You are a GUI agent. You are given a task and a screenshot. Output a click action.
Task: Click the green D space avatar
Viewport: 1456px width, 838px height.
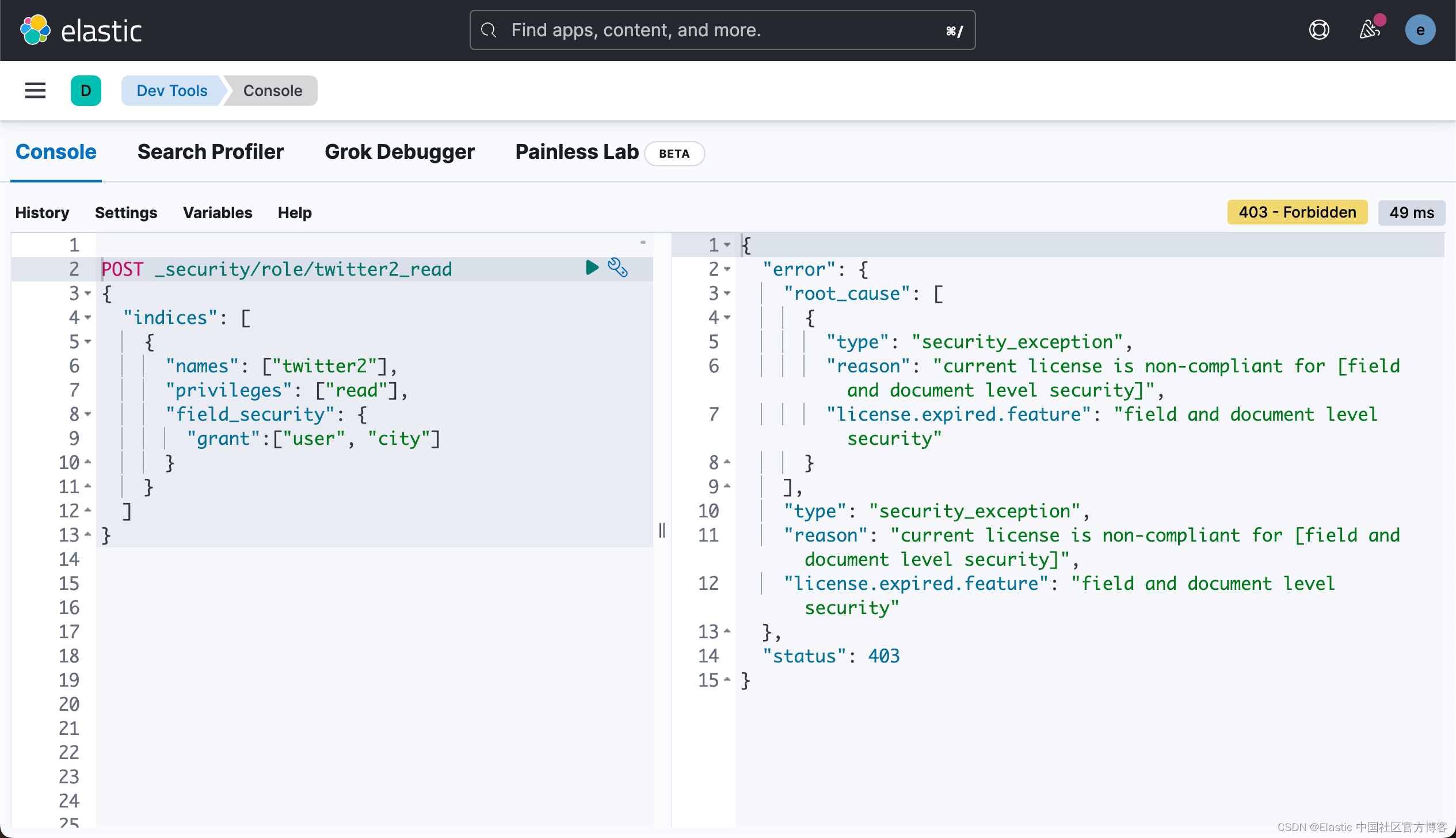[86, 90]
